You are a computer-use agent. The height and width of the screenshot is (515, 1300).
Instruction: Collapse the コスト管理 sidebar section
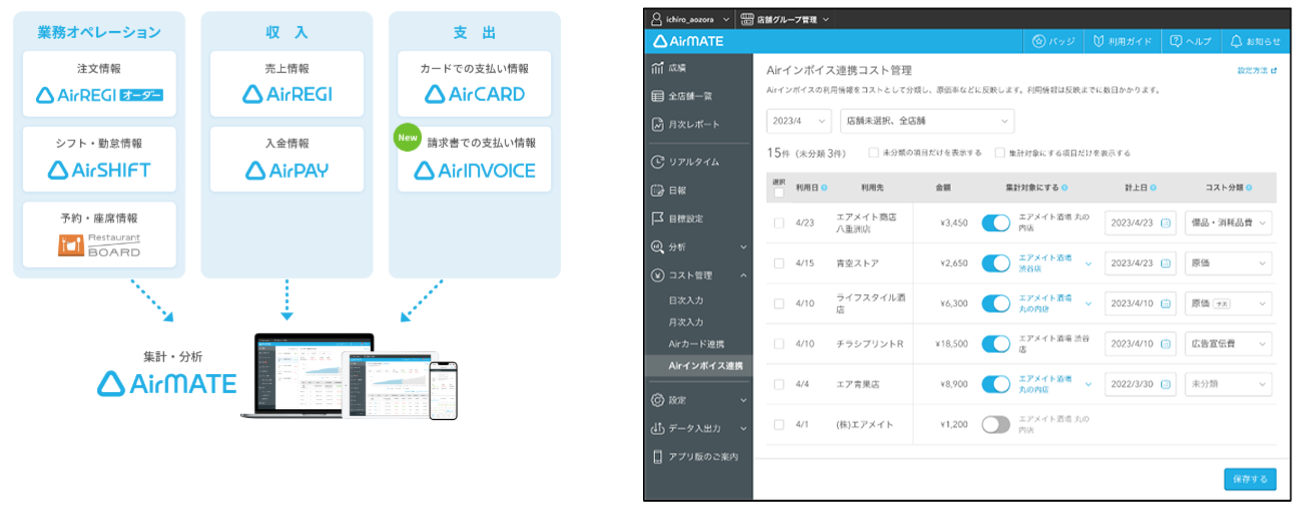pyautogui.click(x=698, y=274)
